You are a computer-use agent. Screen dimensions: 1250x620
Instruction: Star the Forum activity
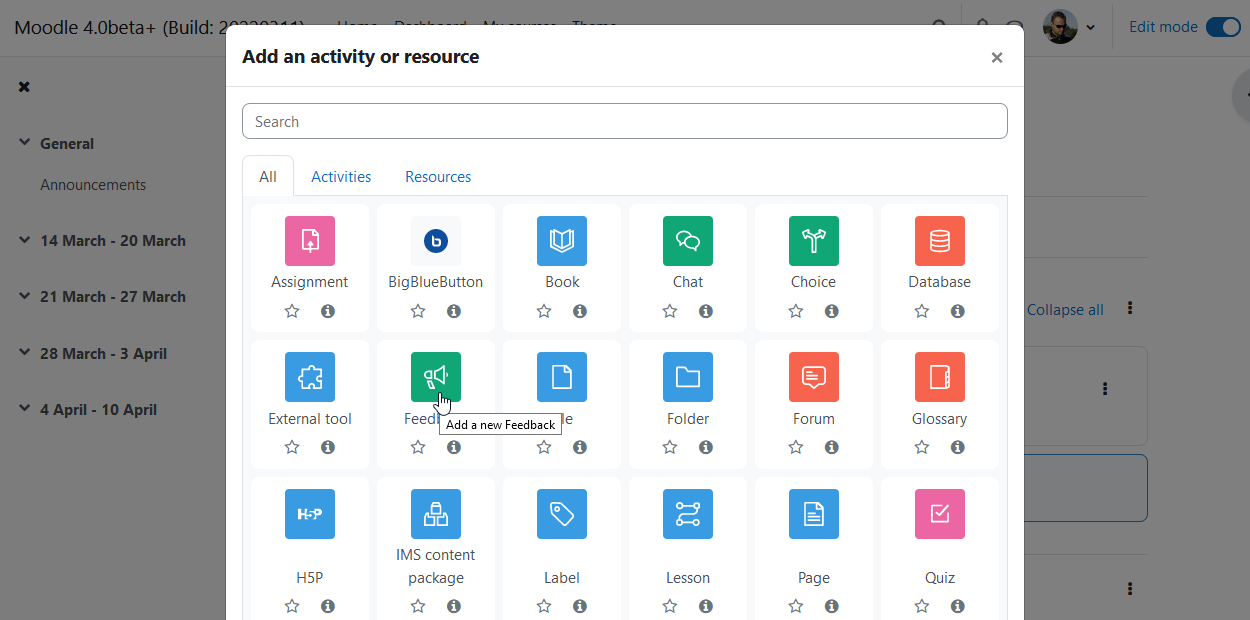[x=796, y=447]
